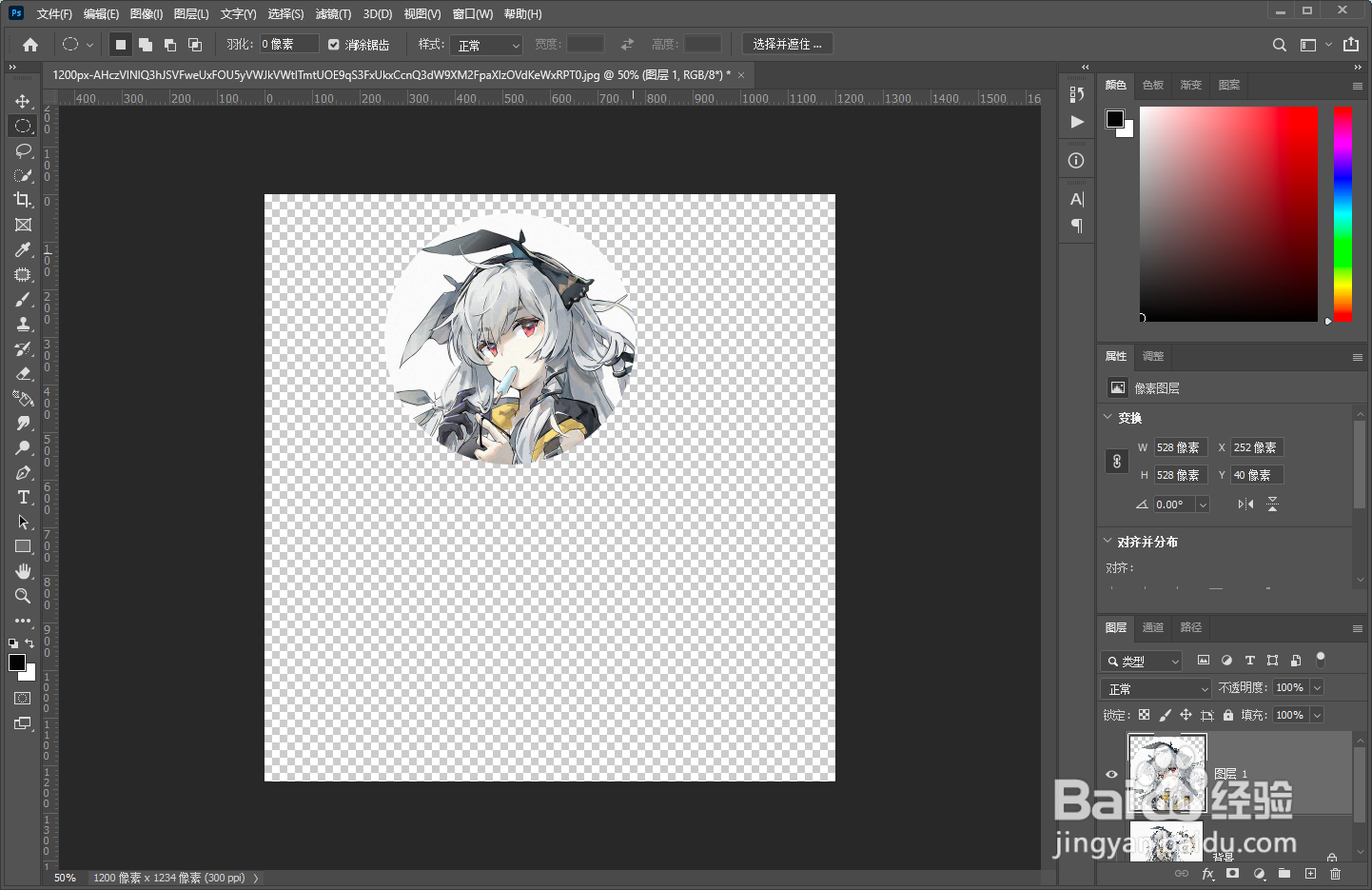The image size is (1372, 890).
Task: Delete layer using trash icon
Action: (x=1336, y=874)
